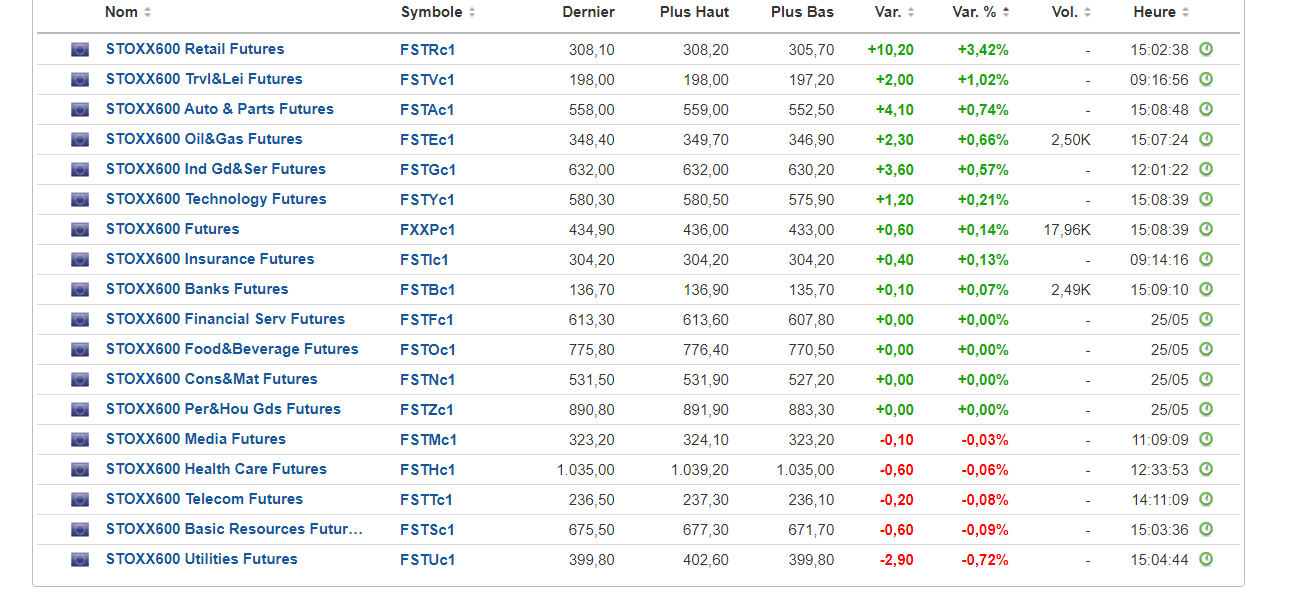Click the FXXPc1 symbol link
This screenshot has width=1298, height=612.
[x=427, y=230]
